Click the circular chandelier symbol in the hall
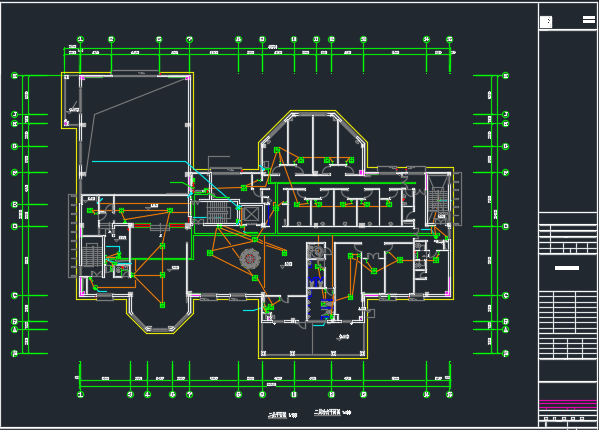This screenshot has width=599, height=430. click(250, 259)
